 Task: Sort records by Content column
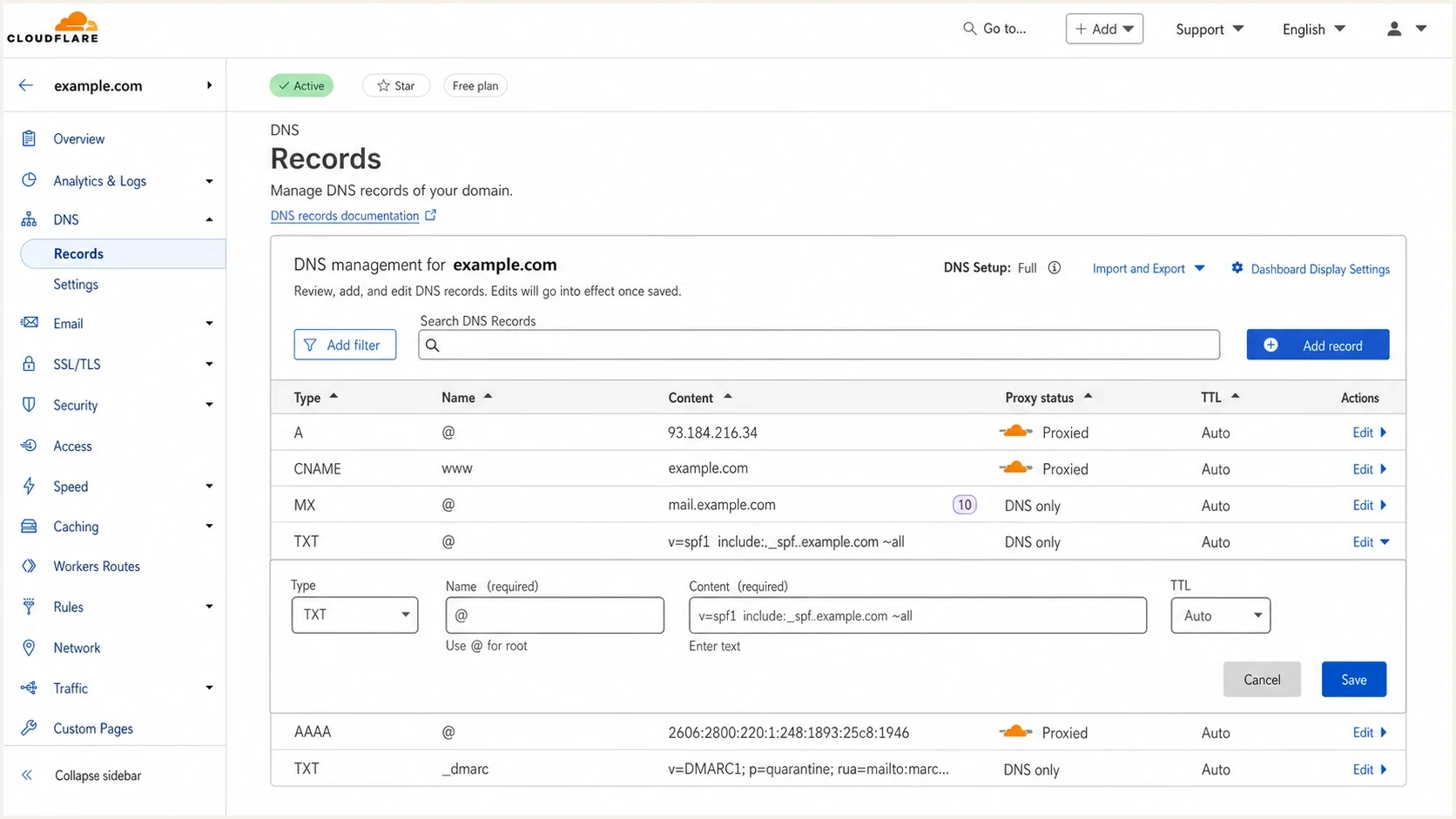tap(700, 397)
